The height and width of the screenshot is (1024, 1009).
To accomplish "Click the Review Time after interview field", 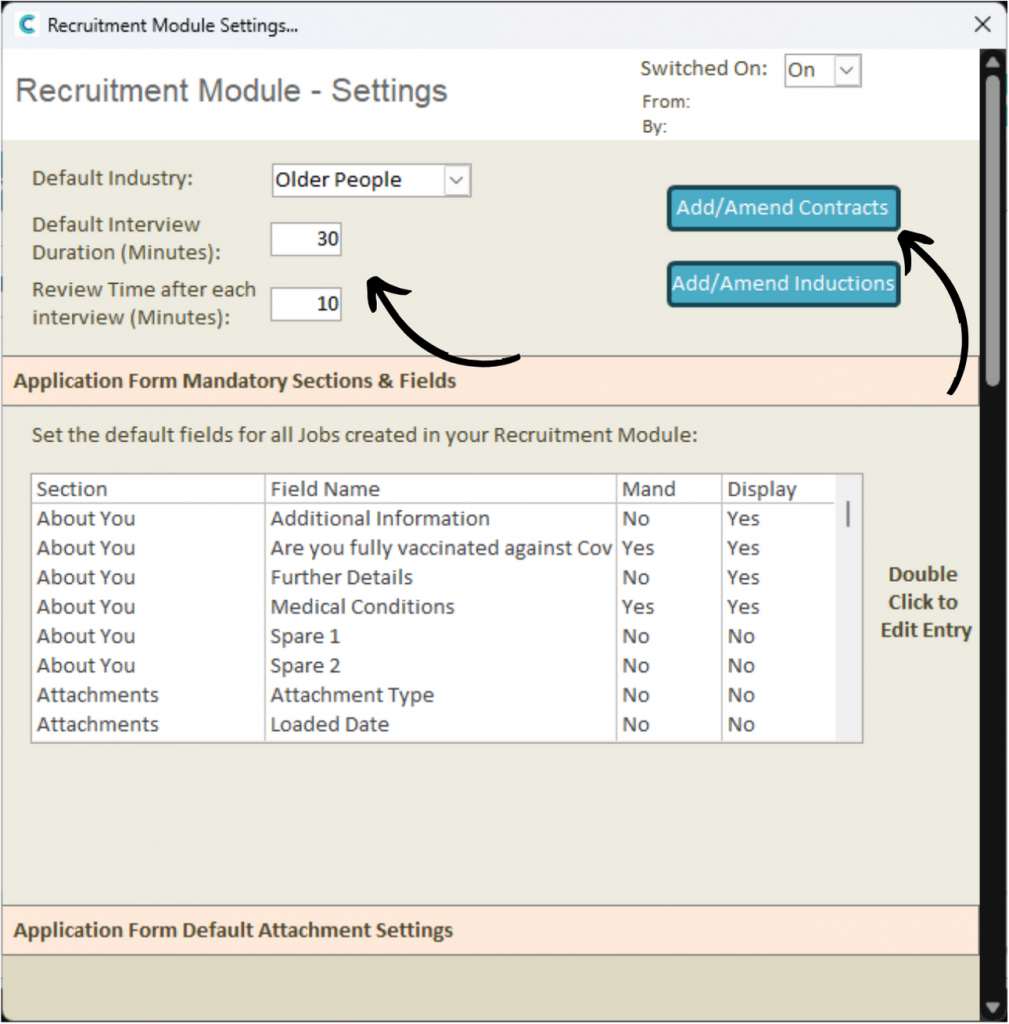I will coord(306,304).
